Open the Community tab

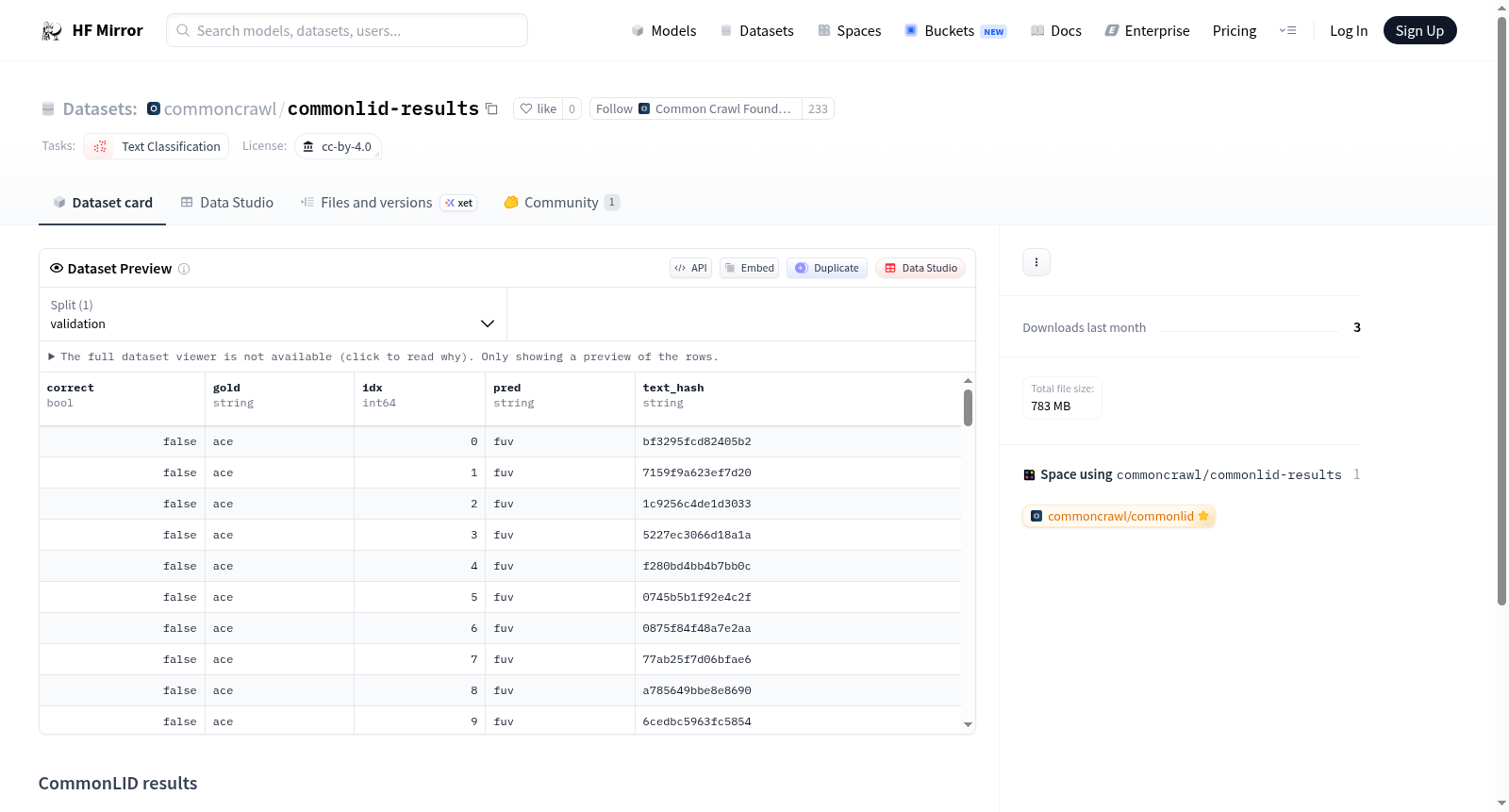coord(561,203)
